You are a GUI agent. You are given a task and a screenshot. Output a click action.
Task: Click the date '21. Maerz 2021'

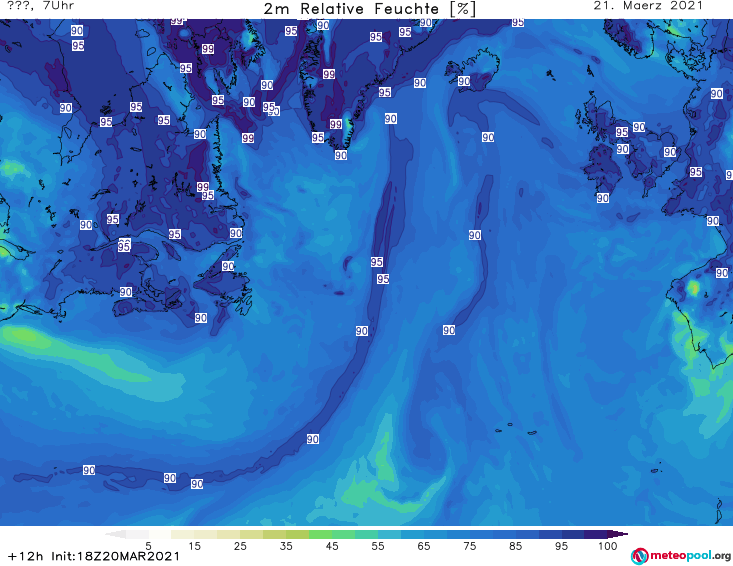pyautogui.click(x=648, y=6)
